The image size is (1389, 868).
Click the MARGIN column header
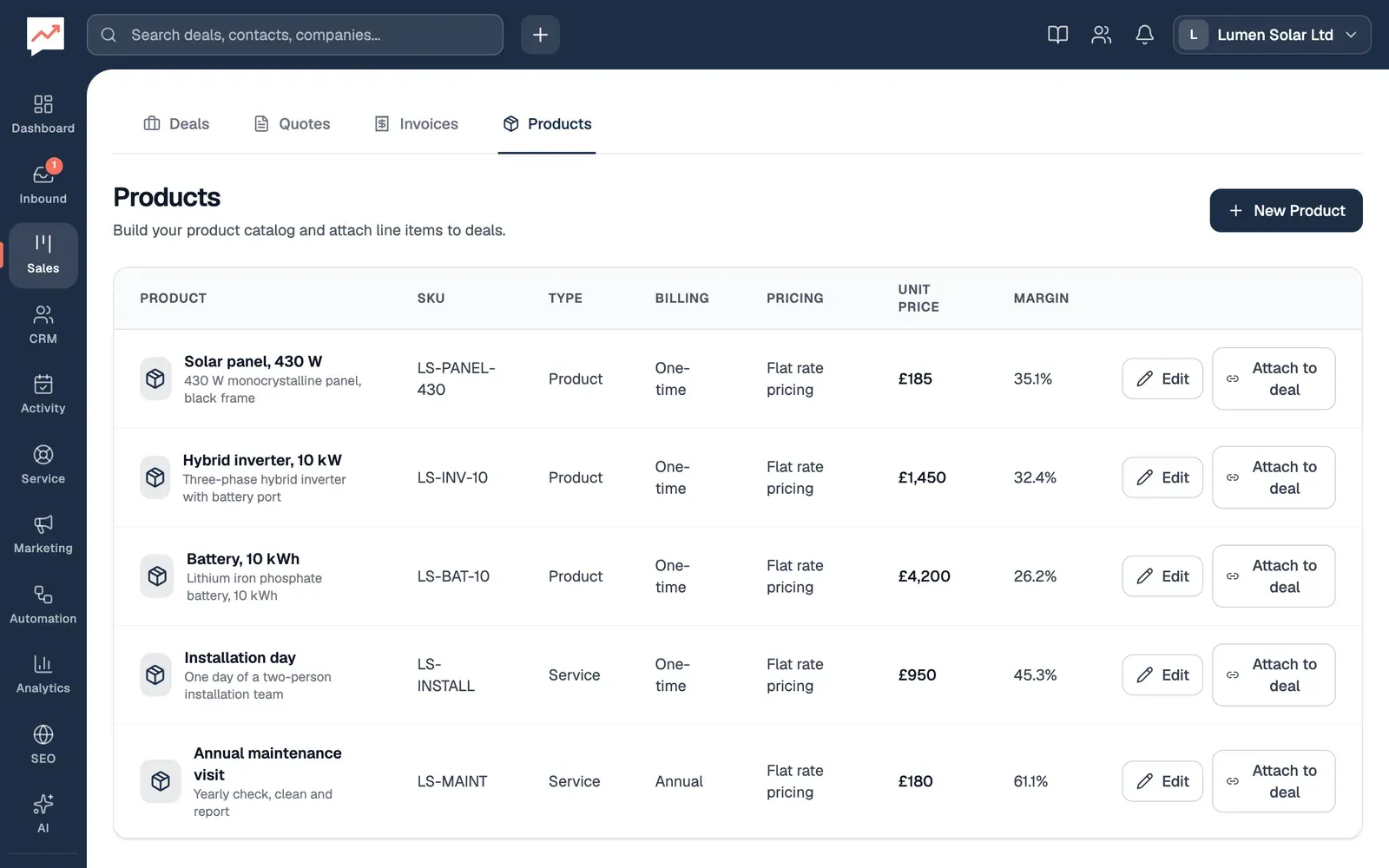tap(1041, 298)
